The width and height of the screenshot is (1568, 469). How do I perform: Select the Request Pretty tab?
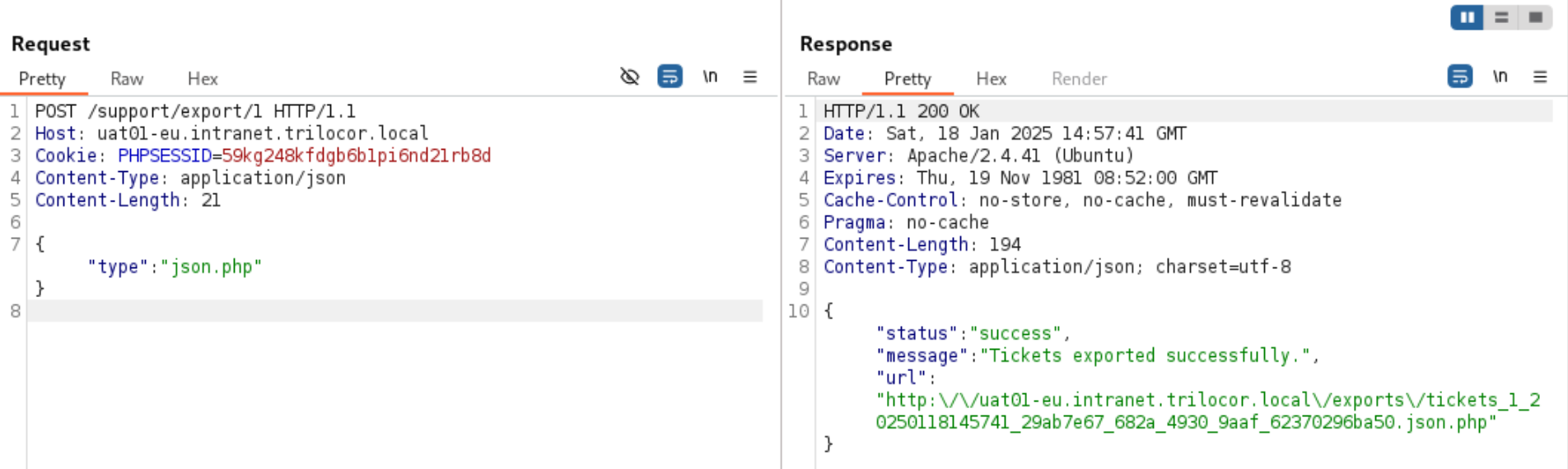(x=42, y=79)
